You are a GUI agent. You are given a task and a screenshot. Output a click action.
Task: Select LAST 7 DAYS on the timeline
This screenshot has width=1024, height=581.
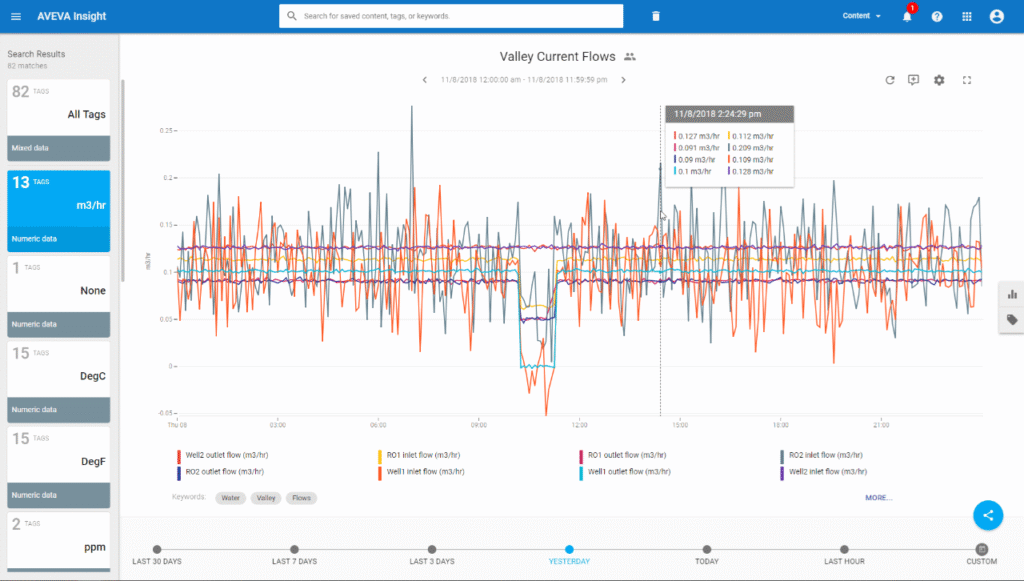(x=294, y=550)
